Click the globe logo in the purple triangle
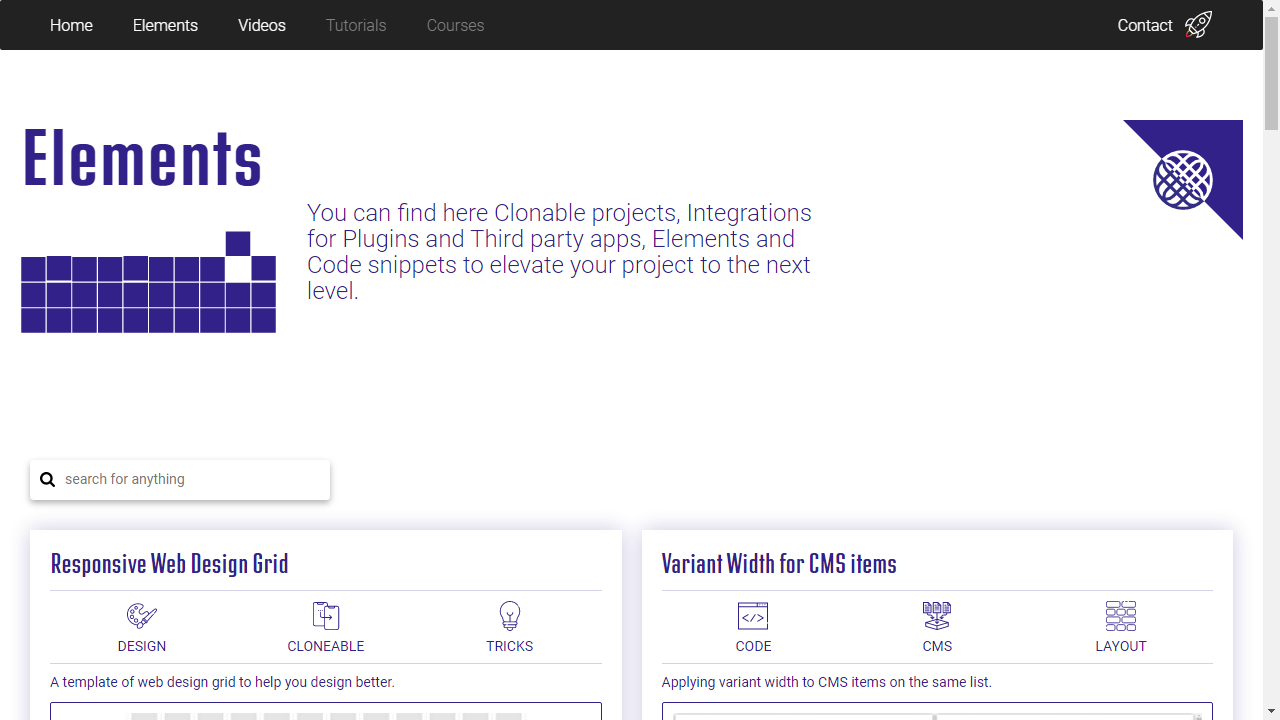1280x720 pixels. (1183, 180)
